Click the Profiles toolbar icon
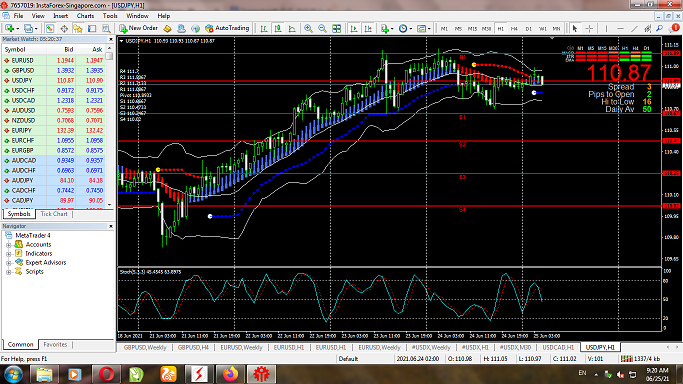The image size is (683, 384). tap(28, 28)
